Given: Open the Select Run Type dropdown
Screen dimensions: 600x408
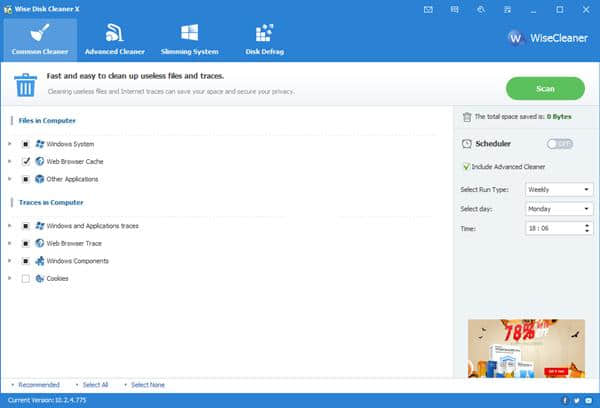Looking at the screenshot, I should 559,189.
